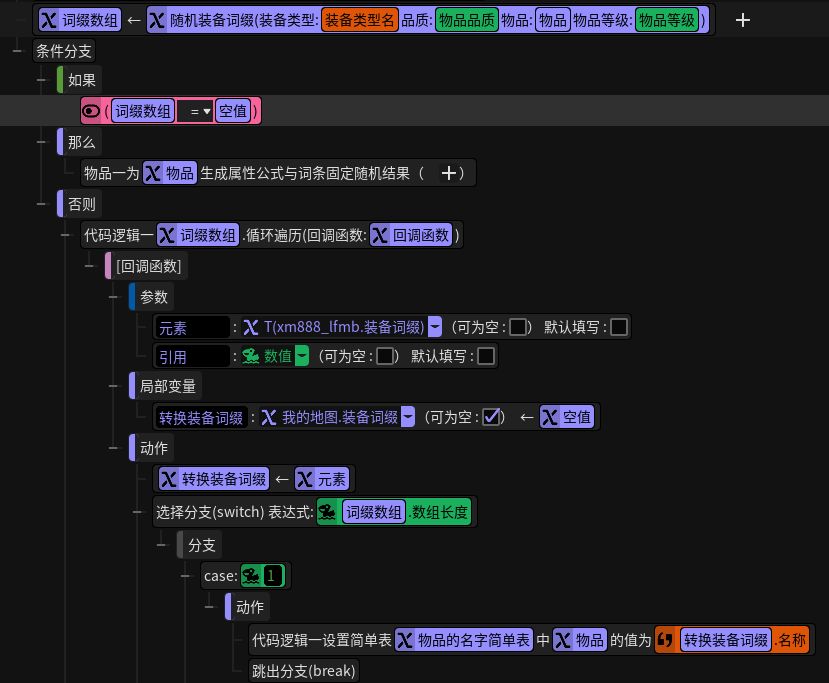Viewport: 829px width, 683px height.
Task: Click the variable icon of top-left 词缀数组 chip
Action: click(x=49, y=20)
